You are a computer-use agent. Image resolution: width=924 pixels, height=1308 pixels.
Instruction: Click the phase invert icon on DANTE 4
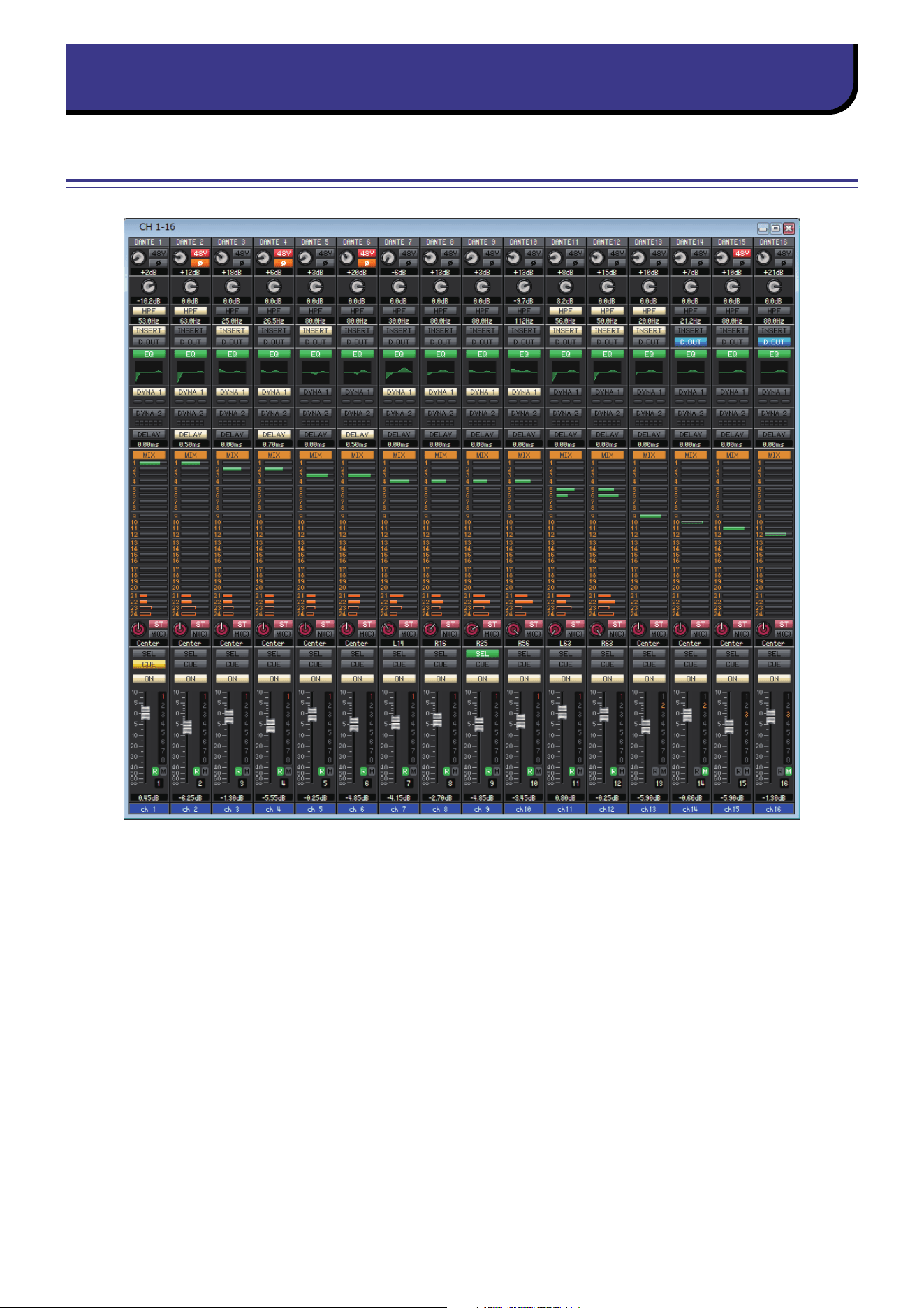[x=283, y=263]
